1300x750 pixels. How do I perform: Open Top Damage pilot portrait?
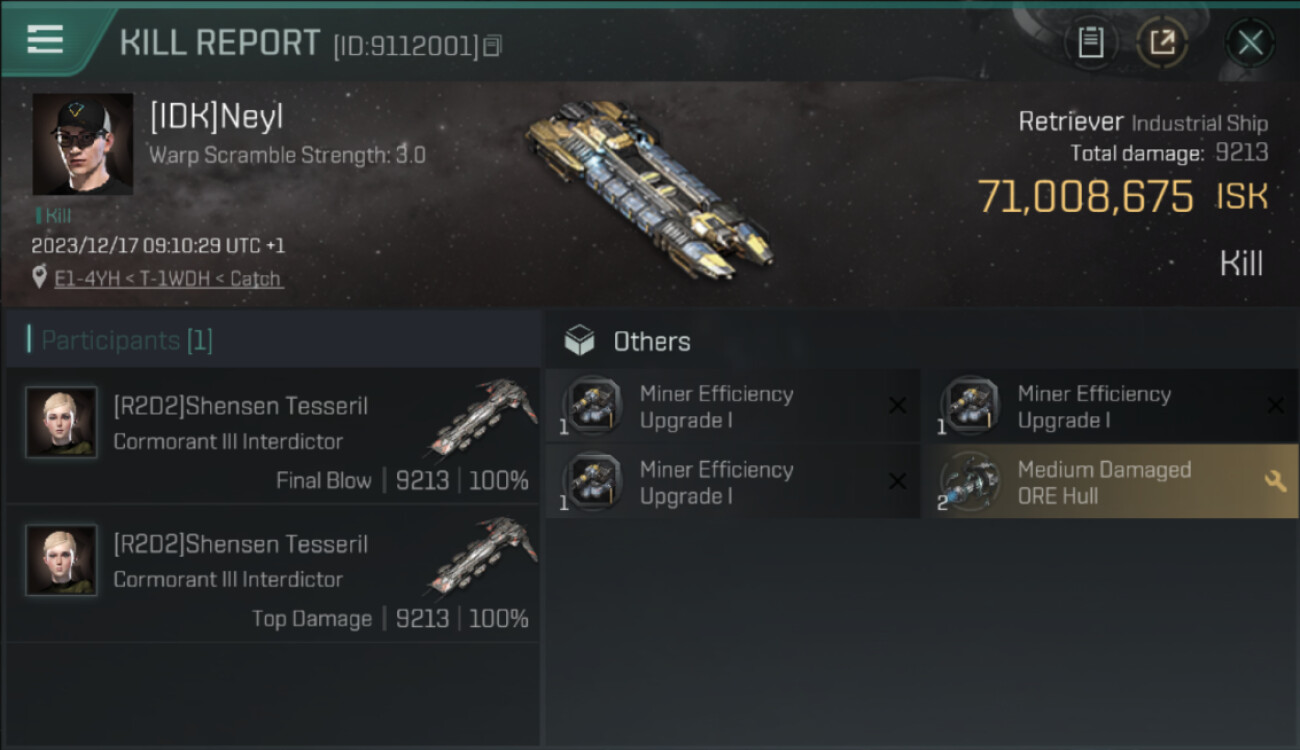pos(62,560)
